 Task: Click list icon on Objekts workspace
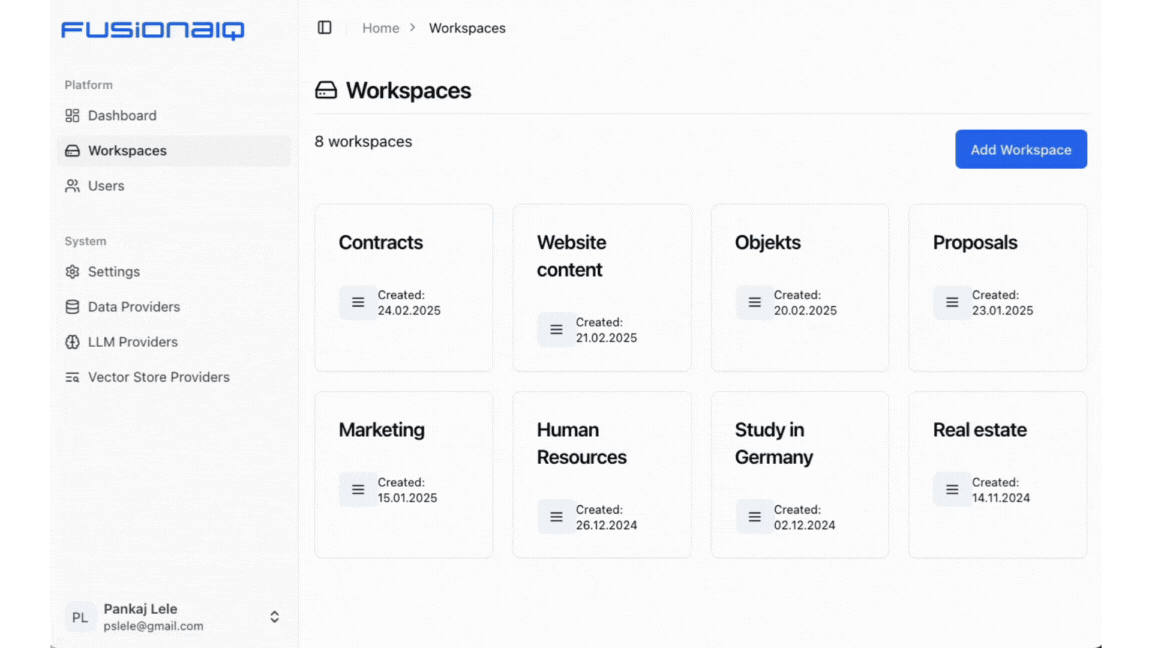(x=754, y=303)
